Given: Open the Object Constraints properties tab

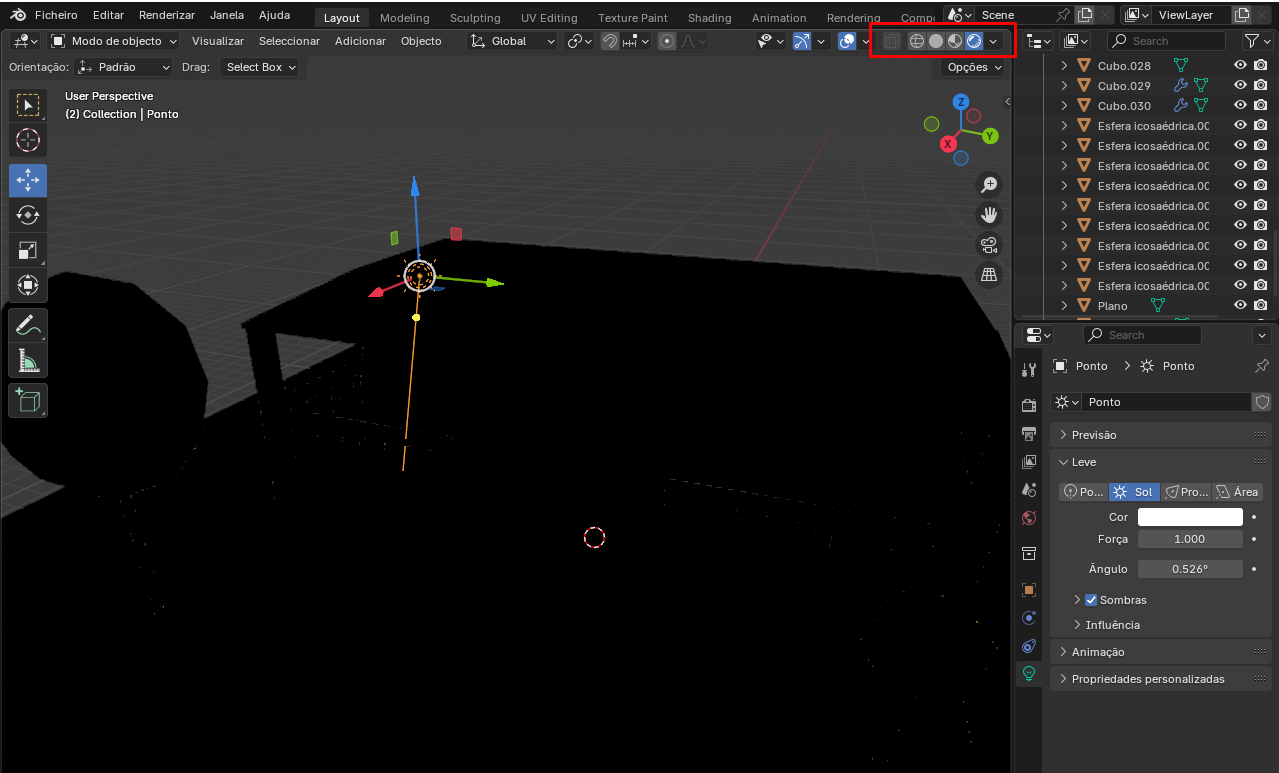Looking at the screenshot, I should pos(1029,645).
